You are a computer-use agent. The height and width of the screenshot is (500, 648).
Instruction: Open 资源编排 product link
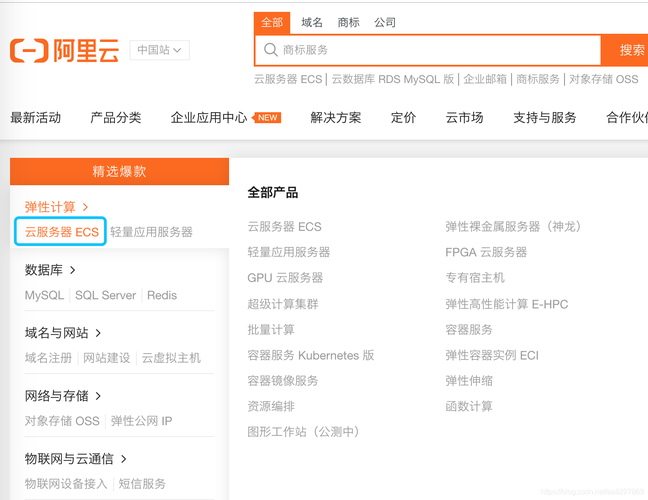[271, 407]
